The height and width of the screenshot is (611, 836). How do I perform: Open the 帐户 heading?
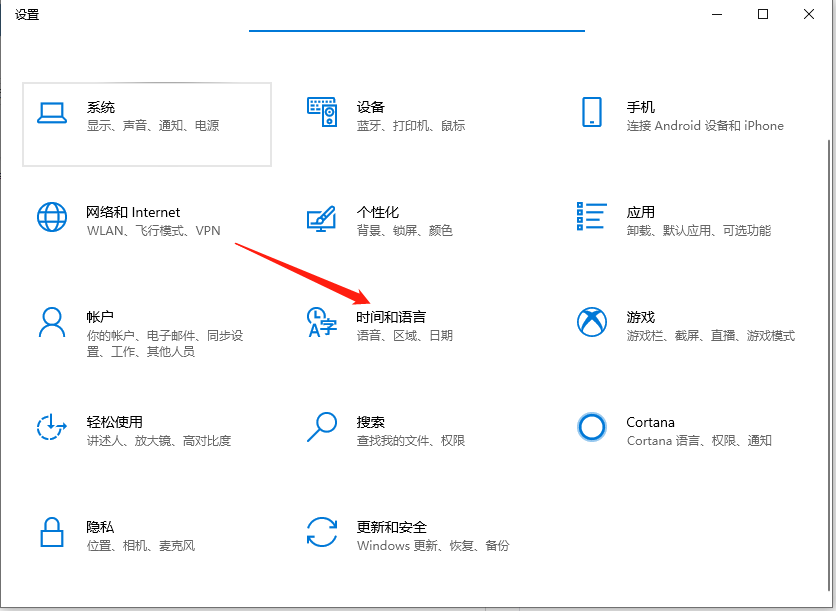(100, 317)
